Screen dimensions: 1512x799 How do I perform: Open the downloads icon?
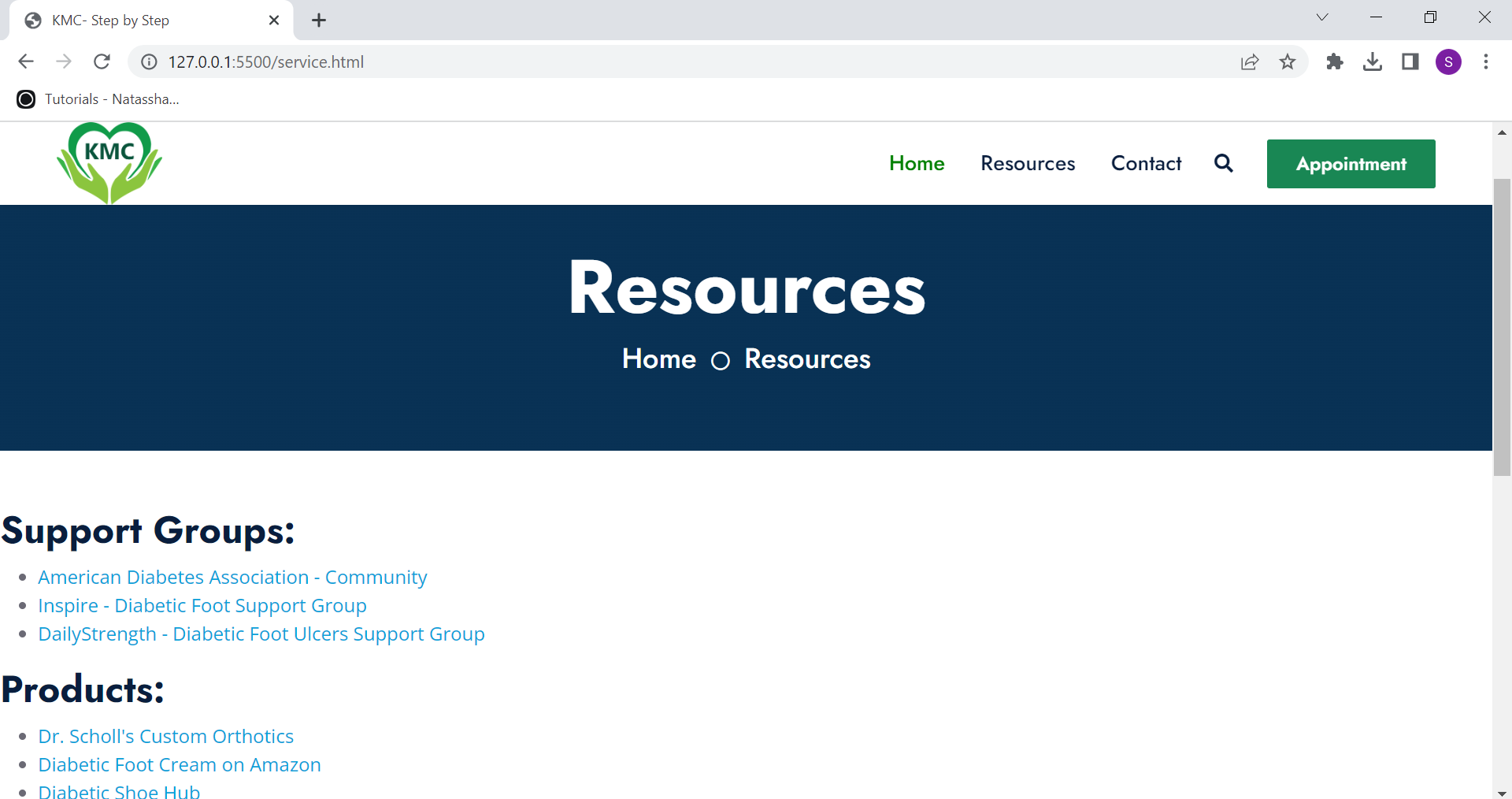pyautogui.click(x=1373, y=61)
